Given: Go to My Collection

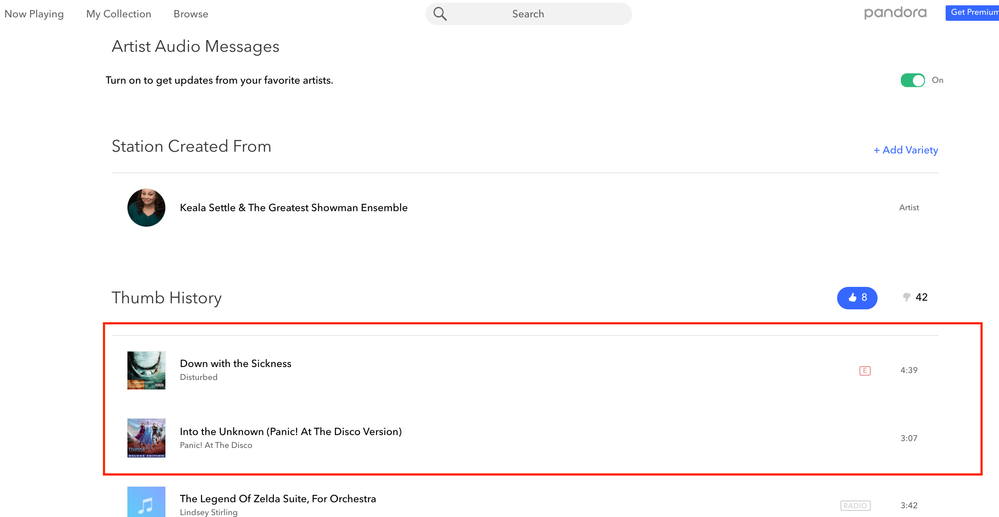Looking at the screenshot, I should pos(118,14).
